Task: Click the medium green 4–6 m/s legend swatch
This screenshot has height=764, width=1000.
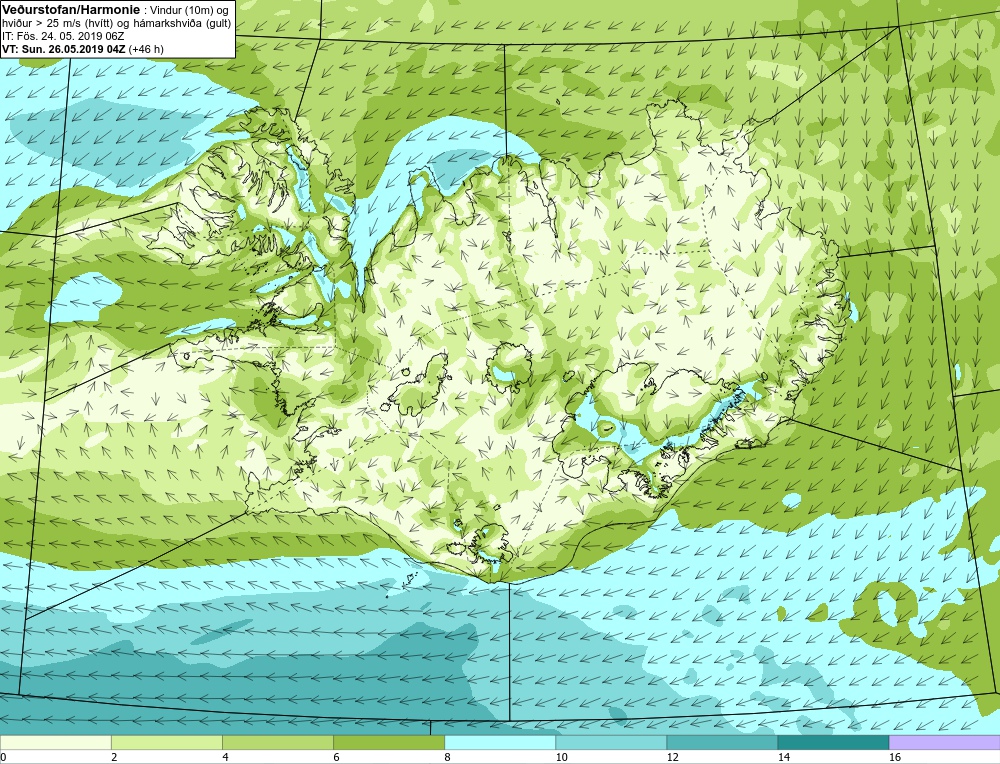Action: coord(277,742)
